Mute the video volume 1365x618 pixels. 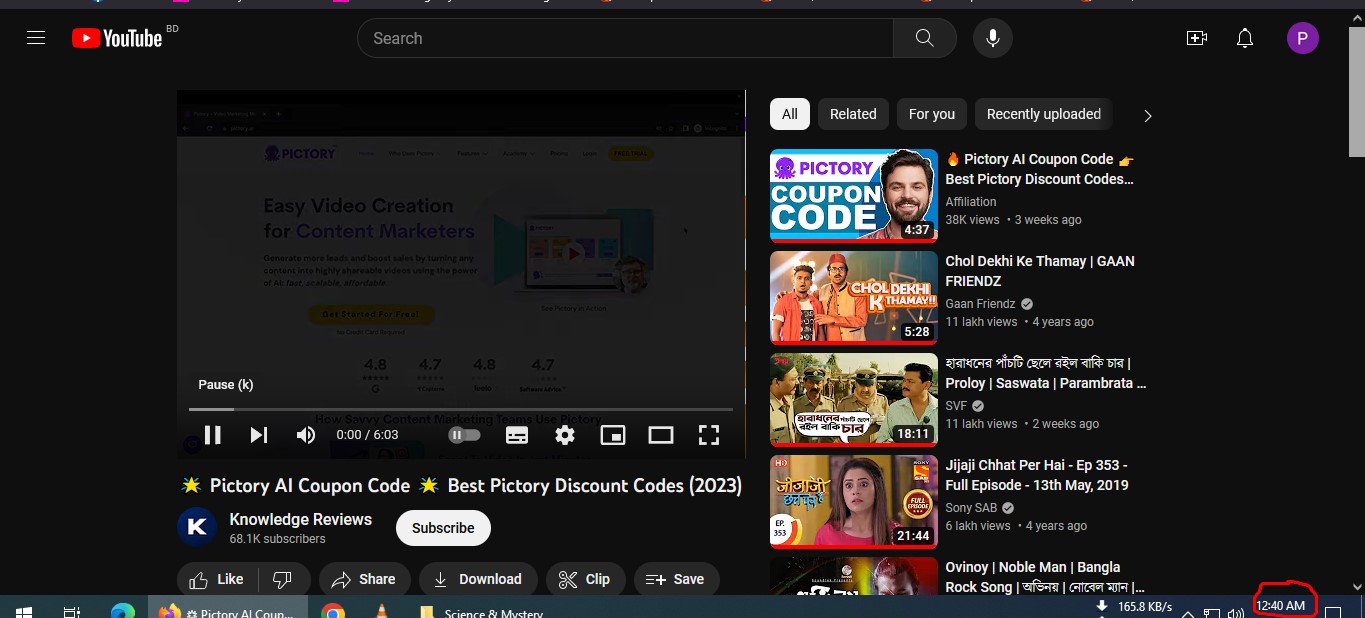coord(306,435)
